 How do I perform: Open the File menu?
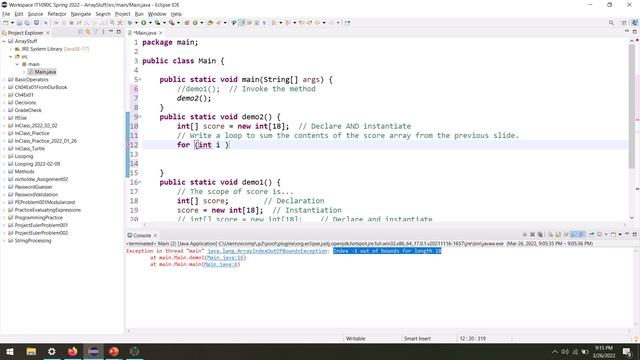tap(6, 14)
